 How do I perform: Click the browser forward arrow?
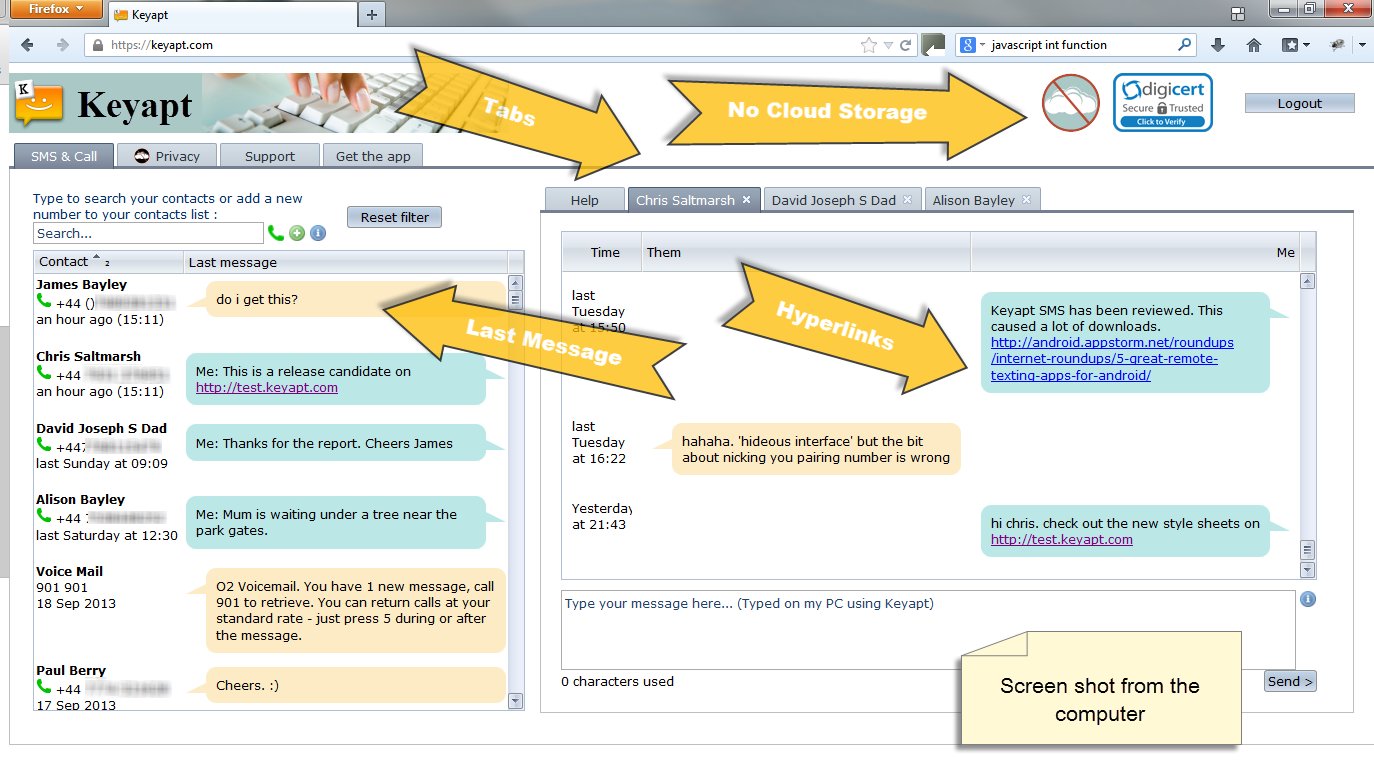(62, 45)
